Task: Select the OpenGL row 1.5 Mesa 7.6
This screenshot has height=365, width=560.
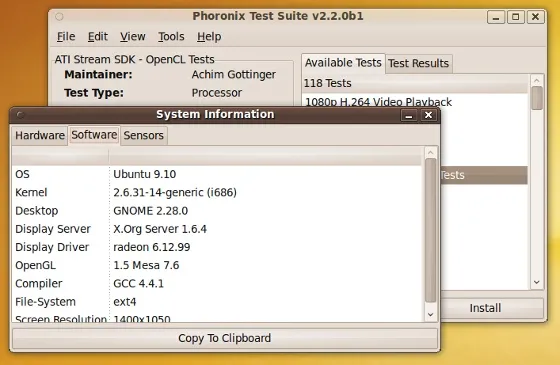Action: coord(217,265)
